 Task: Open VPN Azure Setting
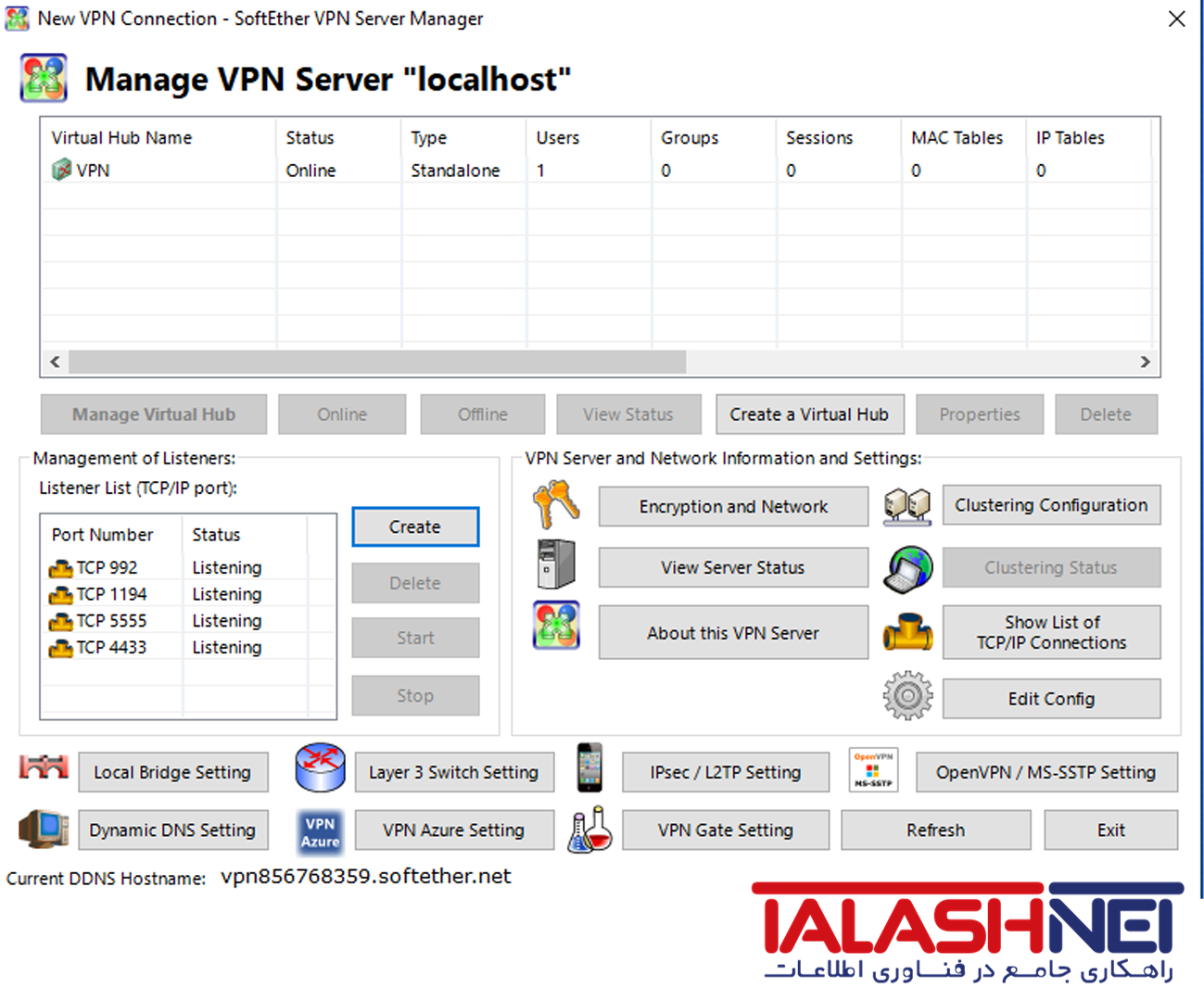point(454,830)
